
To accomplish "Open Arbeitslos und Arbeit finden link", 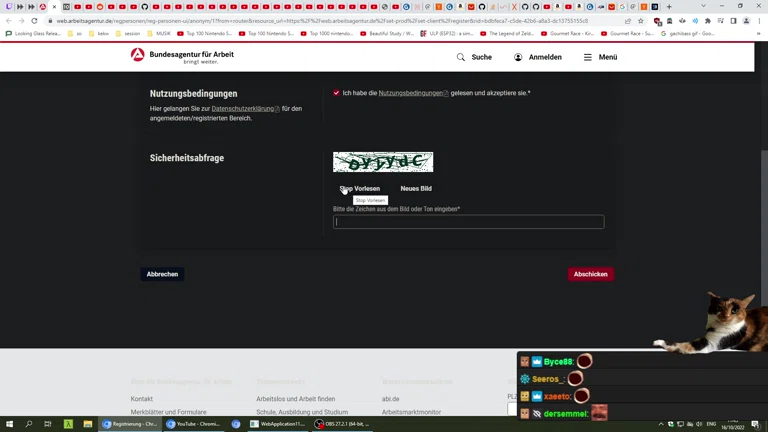I will click(295, 399).
